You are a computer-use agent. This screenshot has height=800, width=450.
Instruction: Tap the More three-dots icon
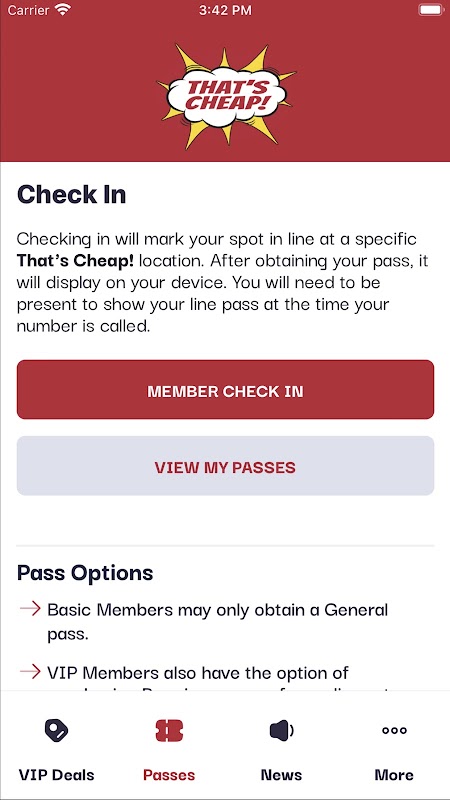click(394, 730)
